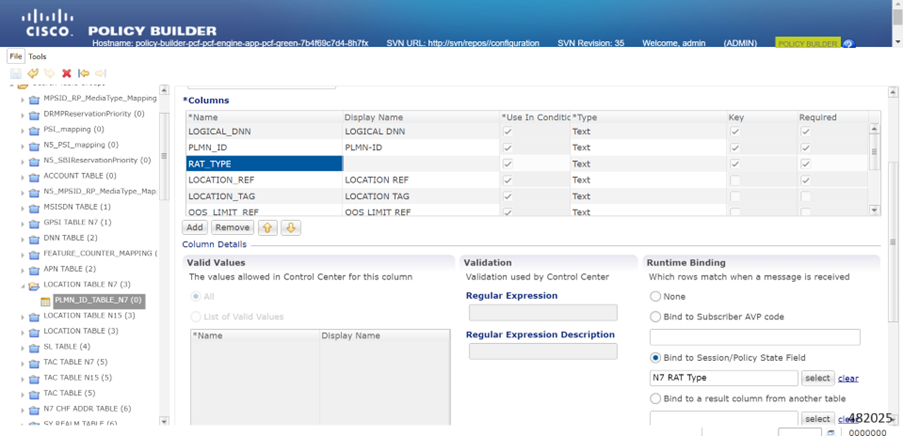Click the Redo arrow toolbar icon
Image resolution: width=903 pixels, height=436 pixels.
(50, 73)
